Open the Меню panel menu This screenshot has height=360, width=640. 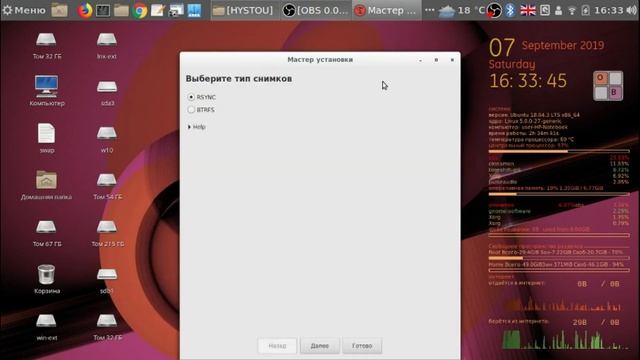tap(24, 10)
